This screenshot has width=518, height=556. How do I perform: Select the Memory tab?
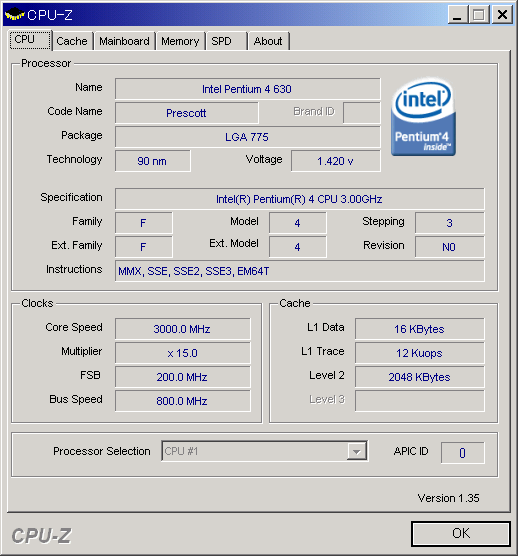click(x=180, y=41)
